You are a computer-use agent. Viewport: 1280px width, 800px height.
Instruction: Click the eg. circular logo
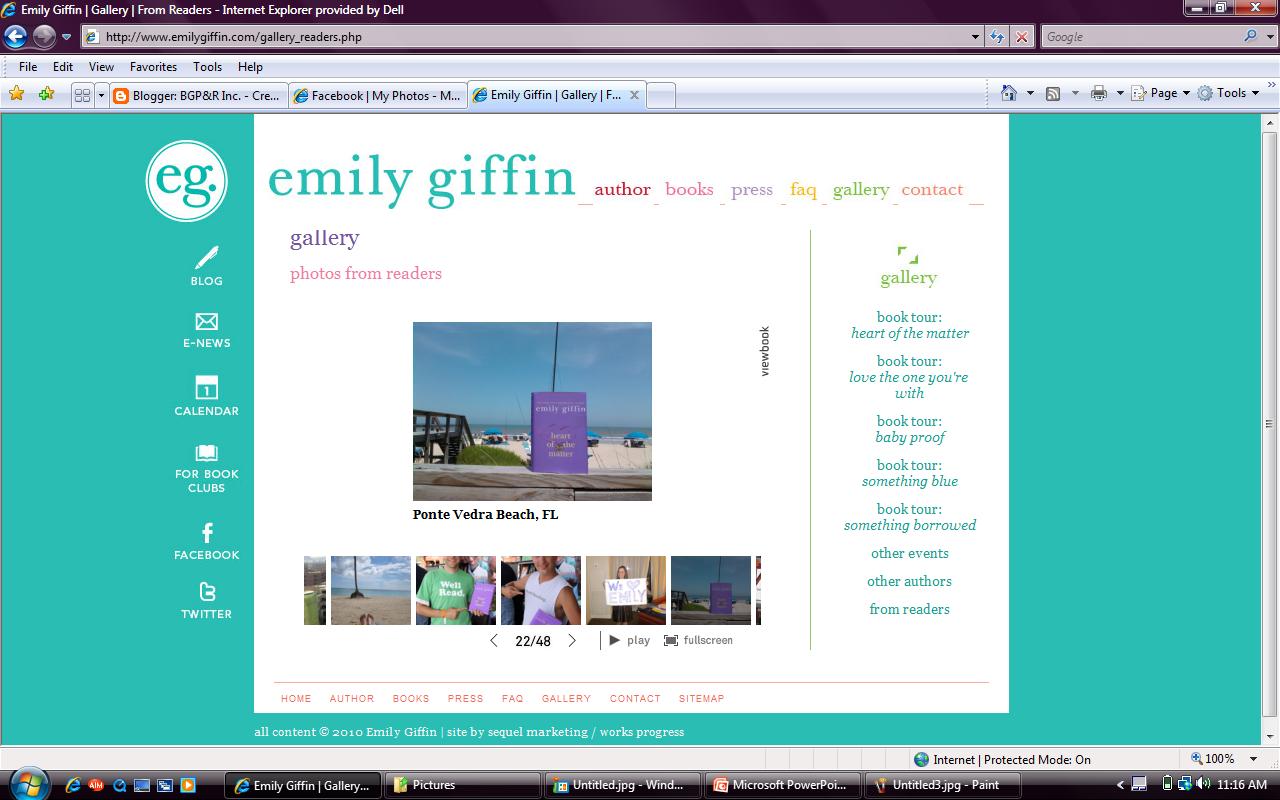(x=187, y=181)
